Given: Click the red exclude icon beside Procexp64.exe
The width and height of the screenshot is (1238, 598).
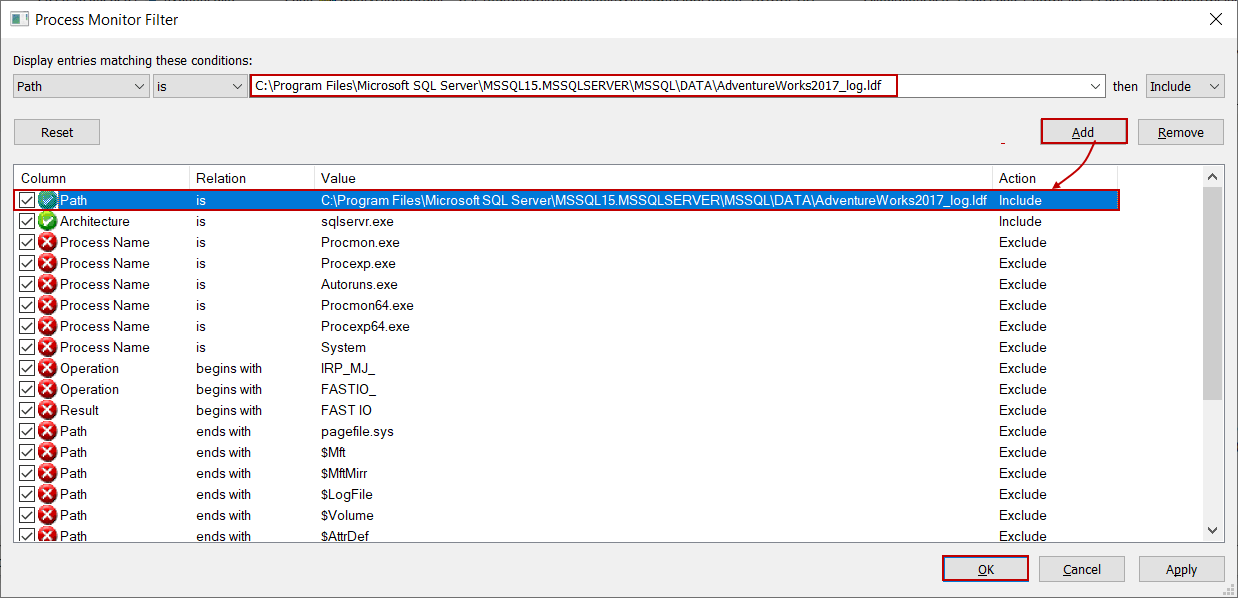Looking at the screenshot, I should pos(46,325).
